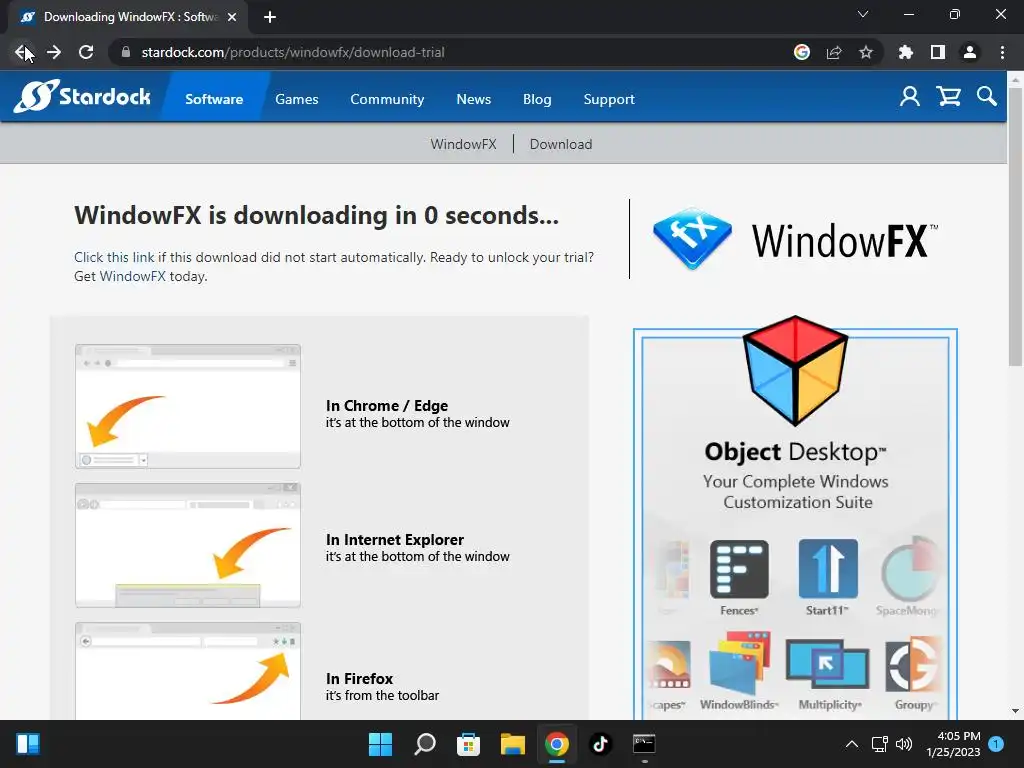Bookmark this page with the star icon
This screenshot has width=1024, height=768.
click(x=866, y=52)
